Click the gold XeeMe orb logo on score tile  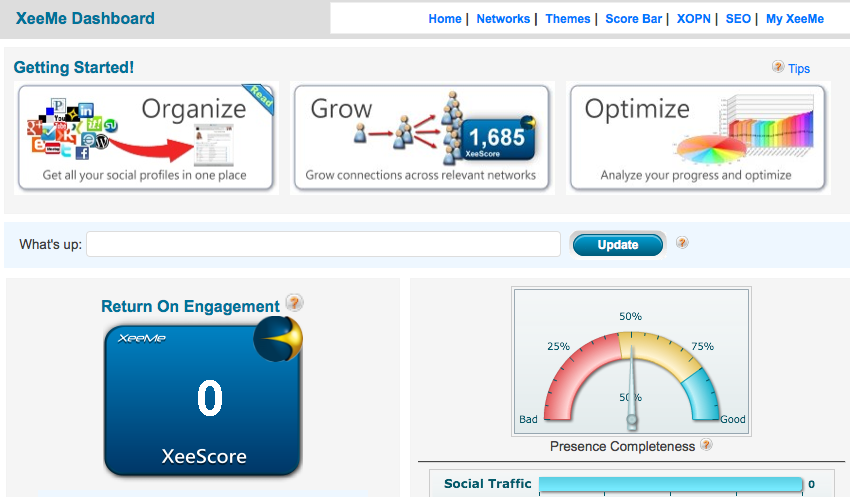point(278,339)
